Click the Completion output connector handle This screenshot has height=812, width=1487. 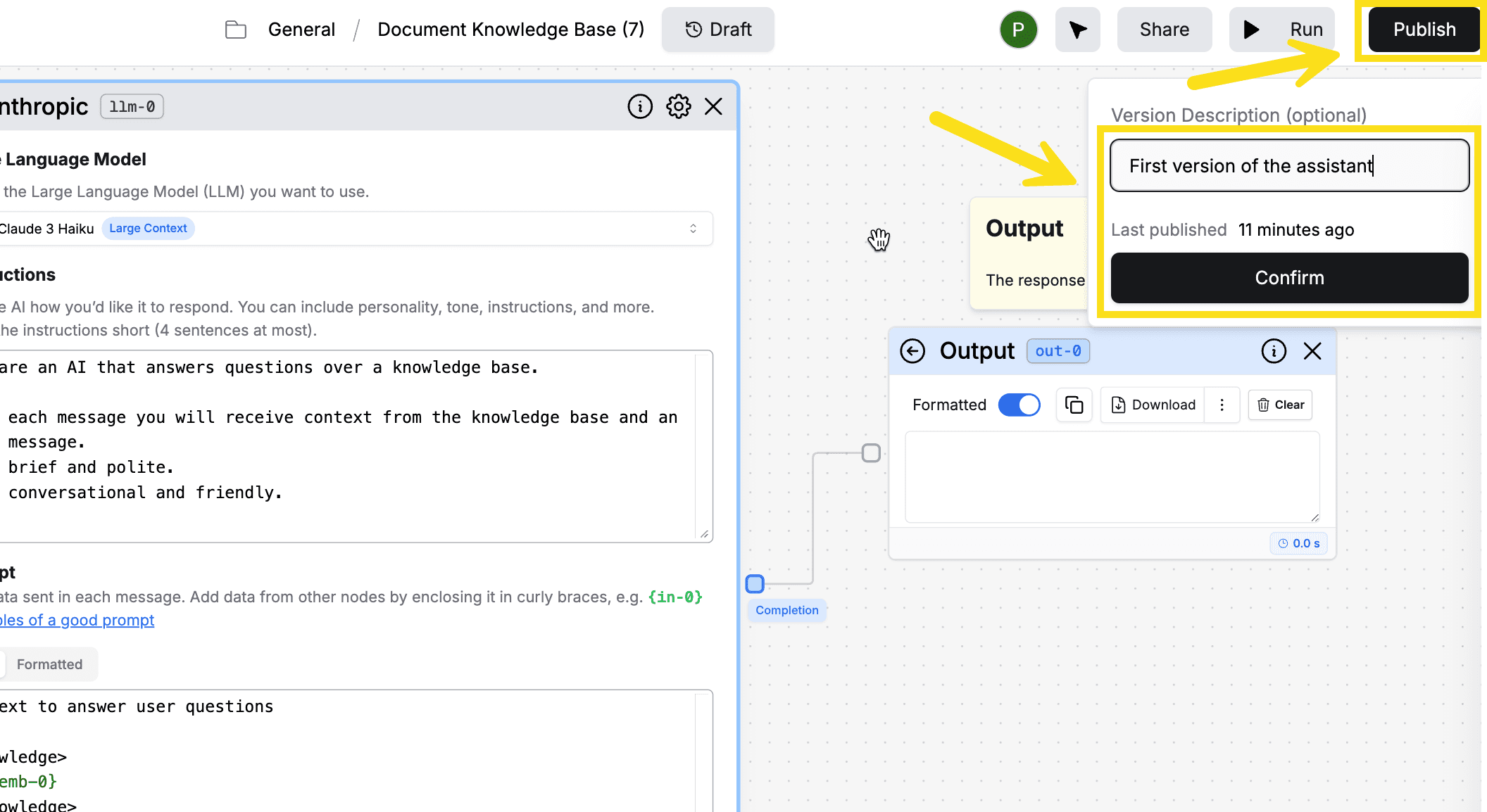click(755, 583)
